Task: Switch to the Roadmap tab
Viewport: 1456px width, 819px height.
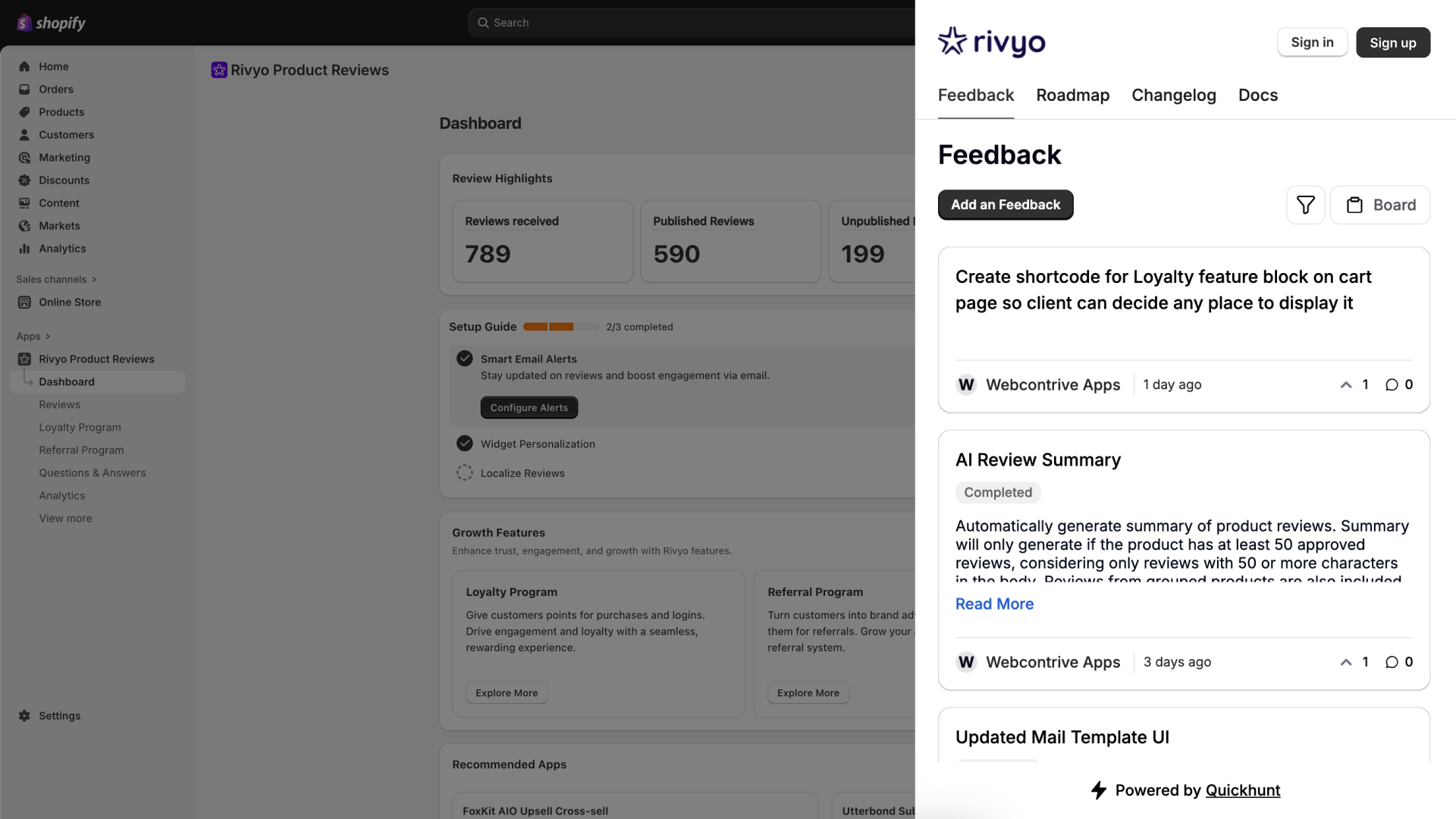Action: [x=1072, y=96]
